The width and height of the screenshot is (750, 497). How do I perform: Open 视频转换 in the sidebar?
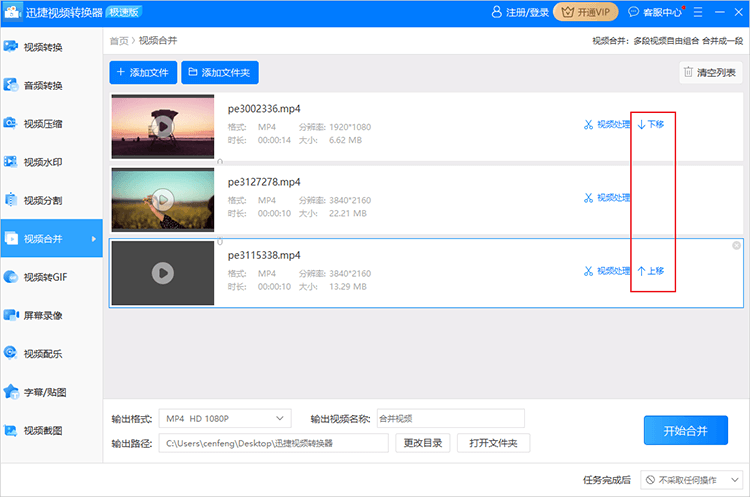pyautogui.click(x=42, y=47)
